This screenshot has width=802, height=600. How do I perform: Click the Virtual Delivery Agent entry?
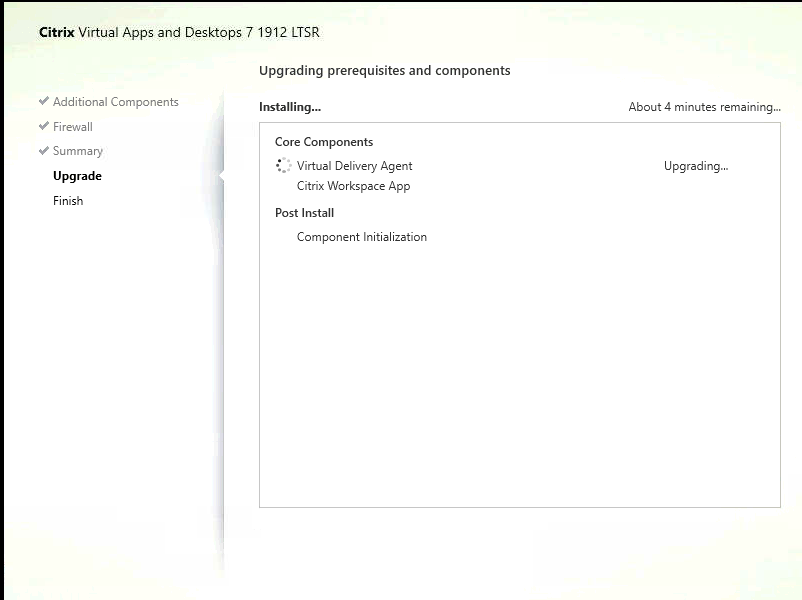354,166
